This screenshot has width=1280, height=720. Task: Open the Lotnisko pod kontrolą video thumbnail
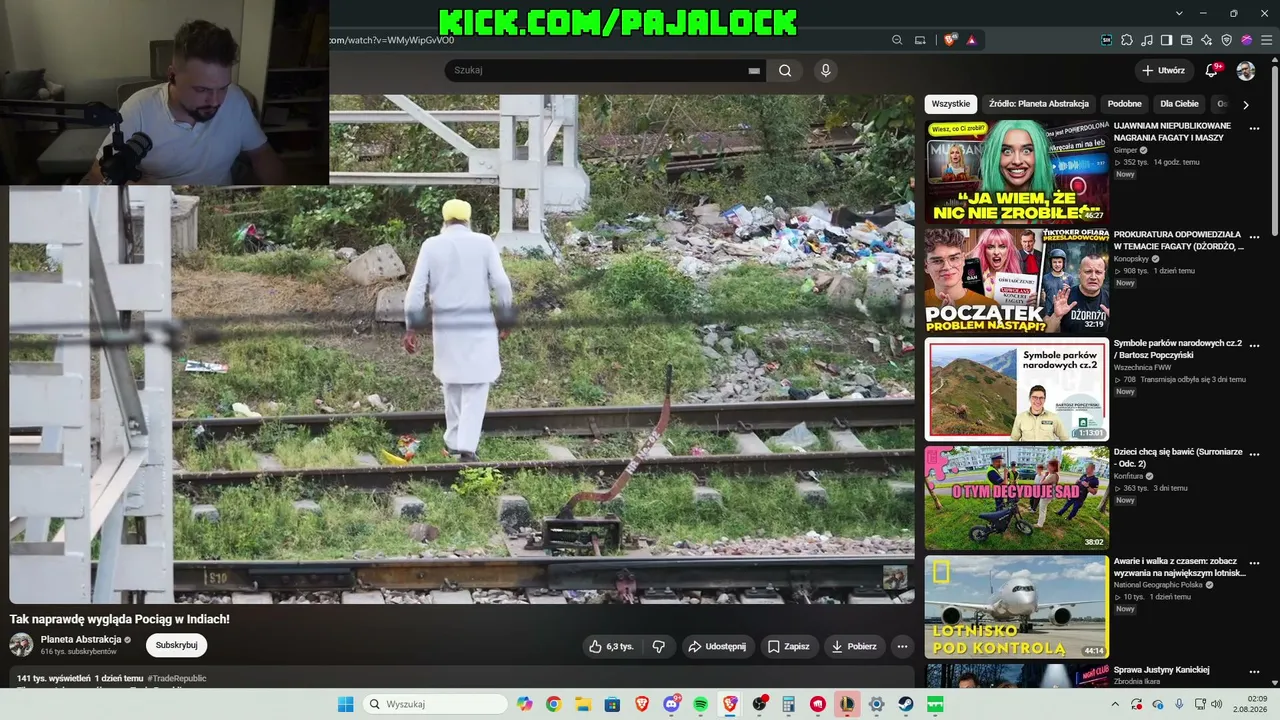1017,607
